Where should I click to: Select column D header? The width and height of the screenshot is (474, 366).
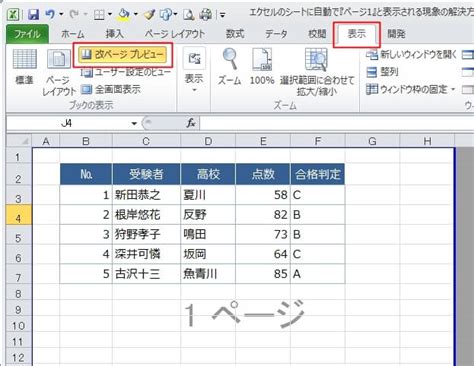point(208,141)
